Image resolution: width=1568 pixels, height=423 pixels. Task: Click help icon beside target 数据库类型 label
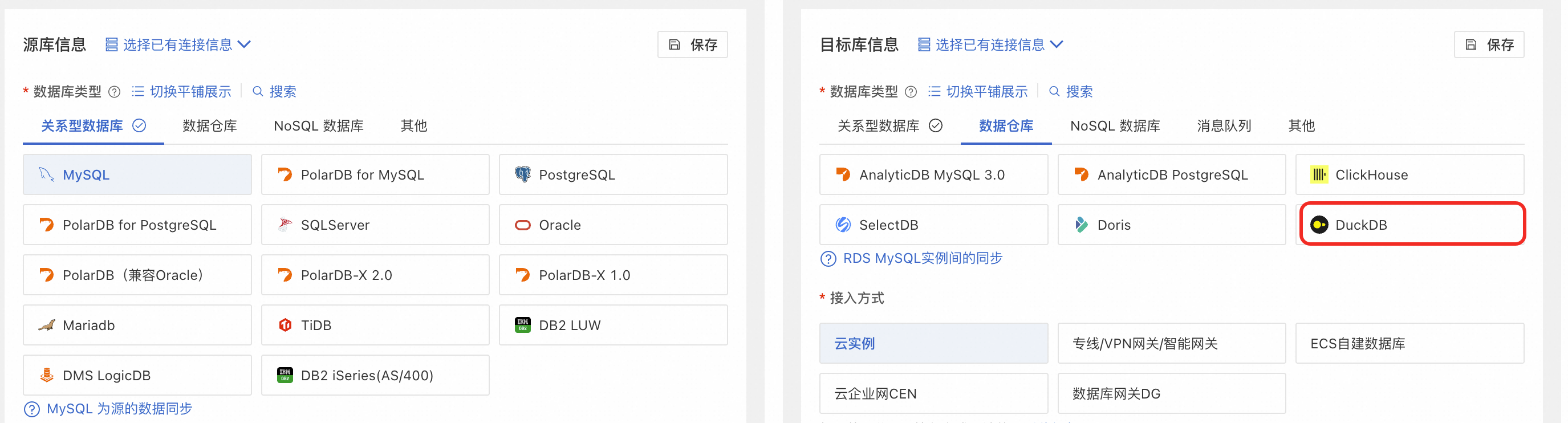[911, 92]
